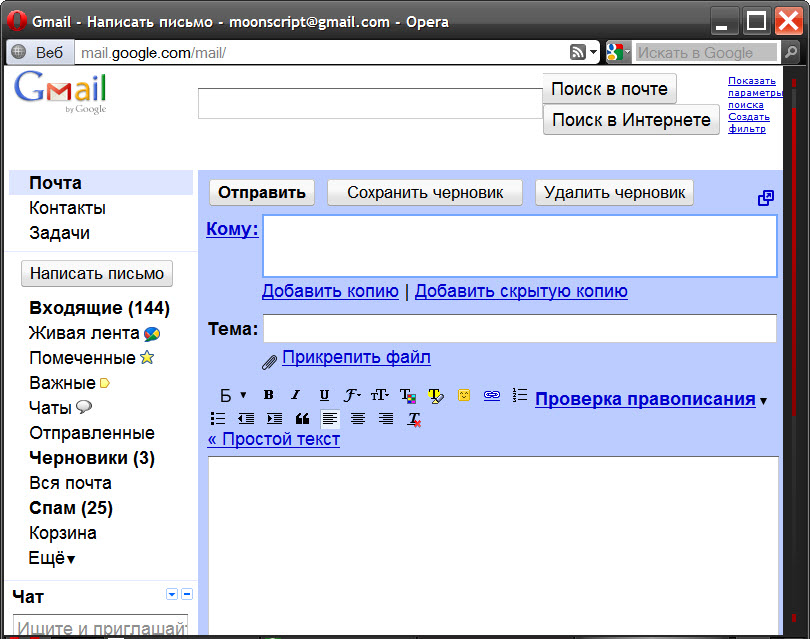Click the Gmail logo
Screen dimensions: 810x639
[60, 91]
